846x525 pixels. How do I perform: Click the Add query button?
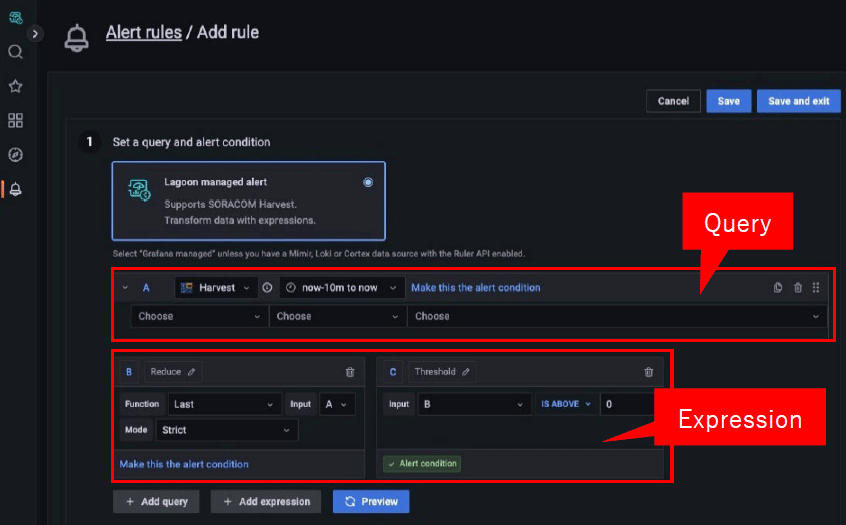point(156,502)
